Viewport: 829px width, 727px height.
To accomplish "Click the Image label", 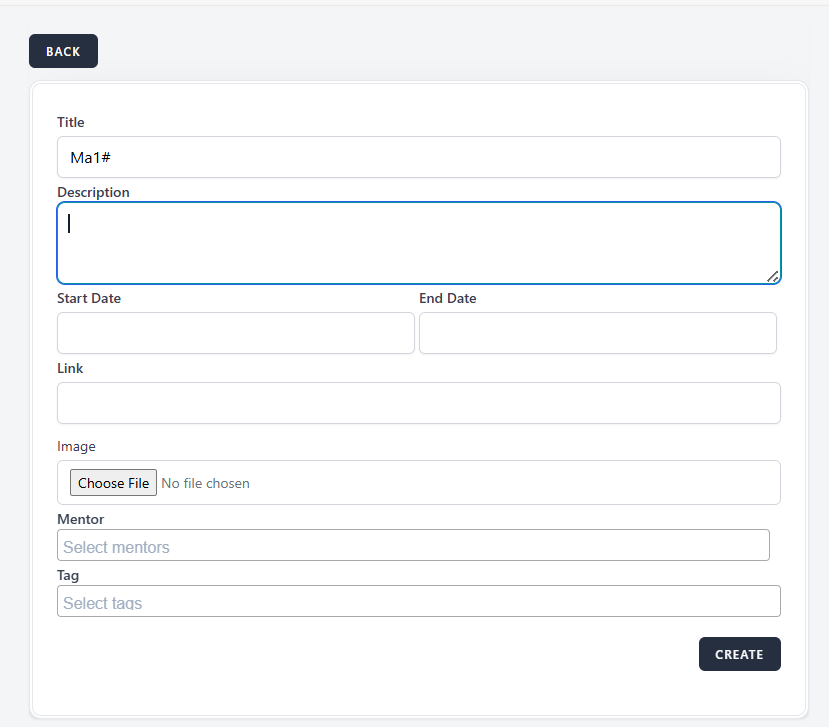I will point(76,446).
